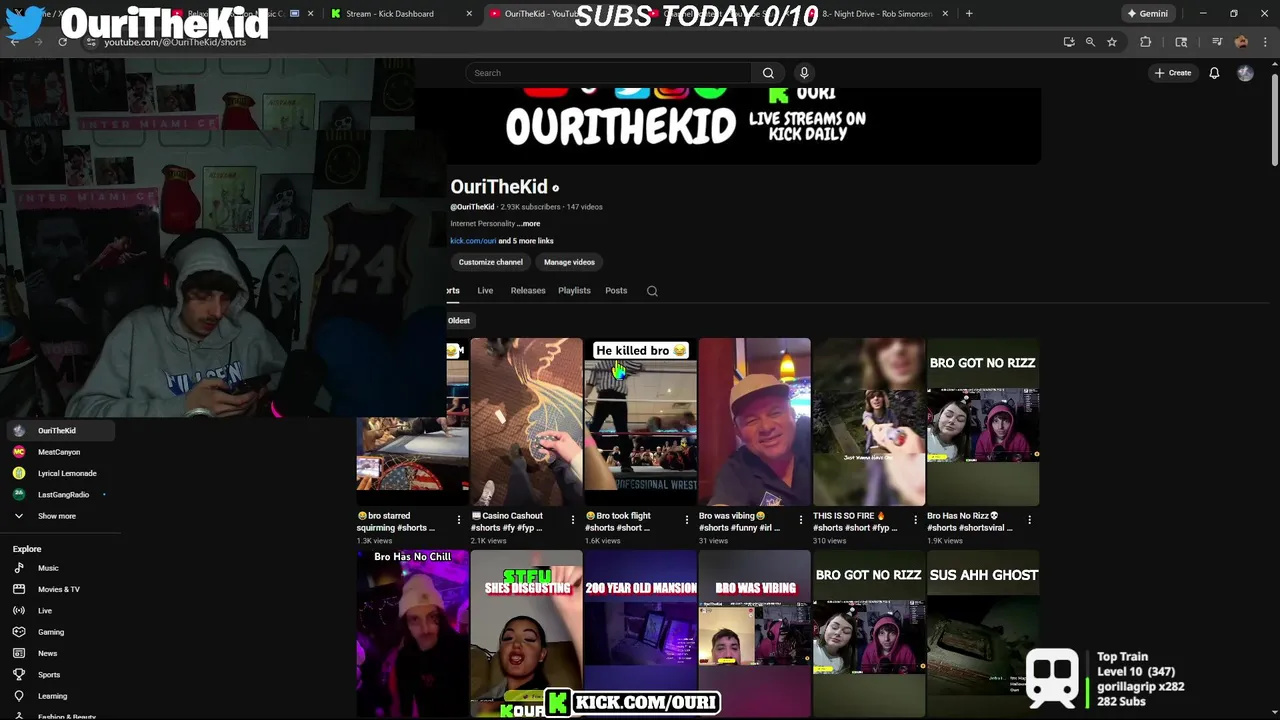1280x720 pixels.
Task: Click the Customize channel button
Action: click(491, 262)
